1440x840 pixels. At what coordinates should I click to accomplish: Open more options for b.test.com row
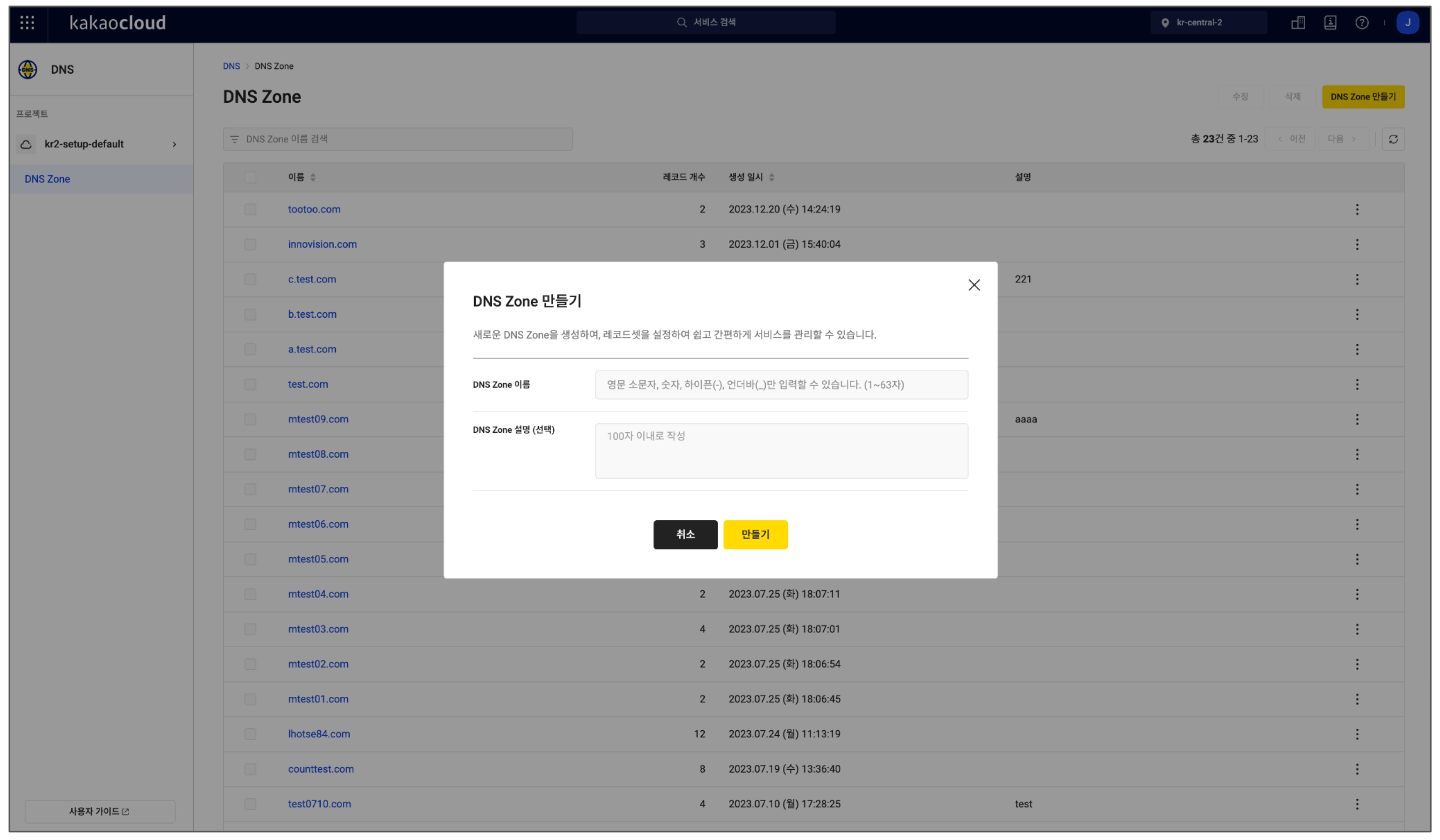pos(1356,314)
